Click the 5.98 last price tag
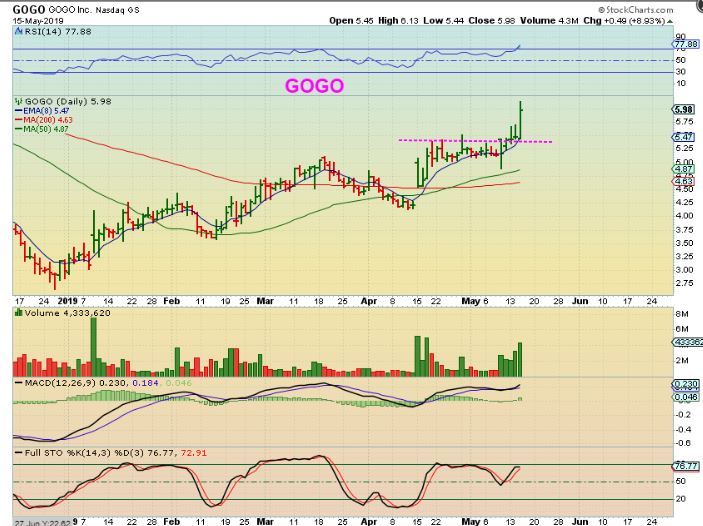Screen dimensions: 703x526 click(x=683, y=109)
